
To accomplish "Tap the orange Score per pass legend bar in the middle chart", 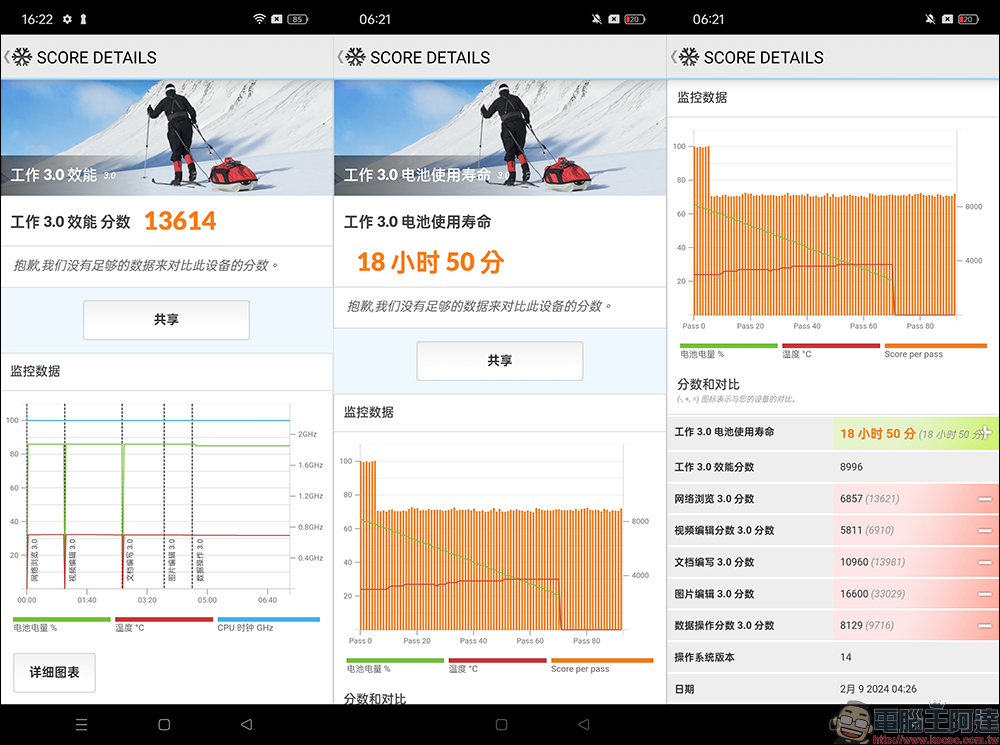I will 602,660.
